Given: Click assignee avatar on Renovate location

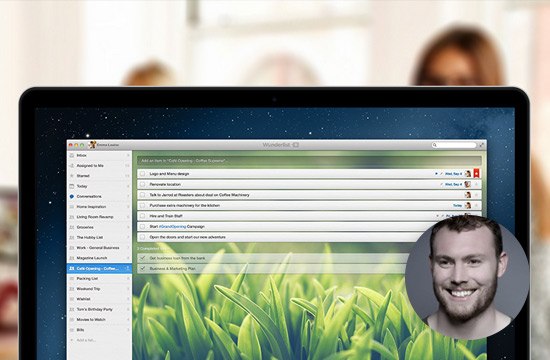Looking at the screenshot, I should (x=468, y=184).
